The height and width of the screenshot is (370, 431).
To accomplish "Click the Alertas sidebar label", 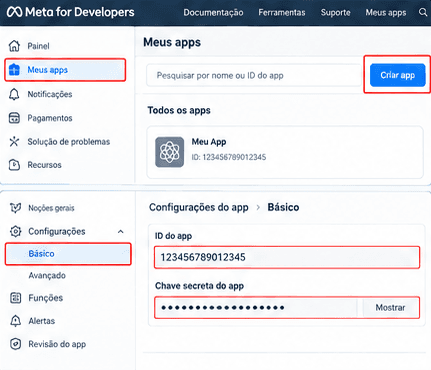I will (42, 321).
